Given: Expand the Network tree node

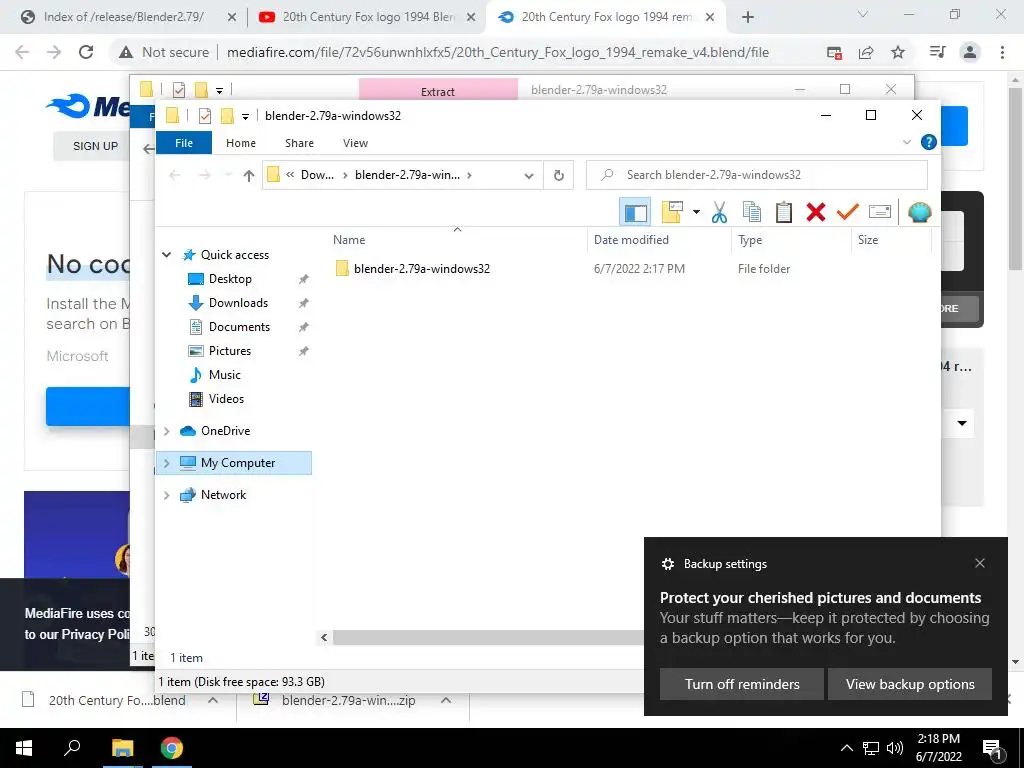Looking at the screenshot, I should coord(167,495).
